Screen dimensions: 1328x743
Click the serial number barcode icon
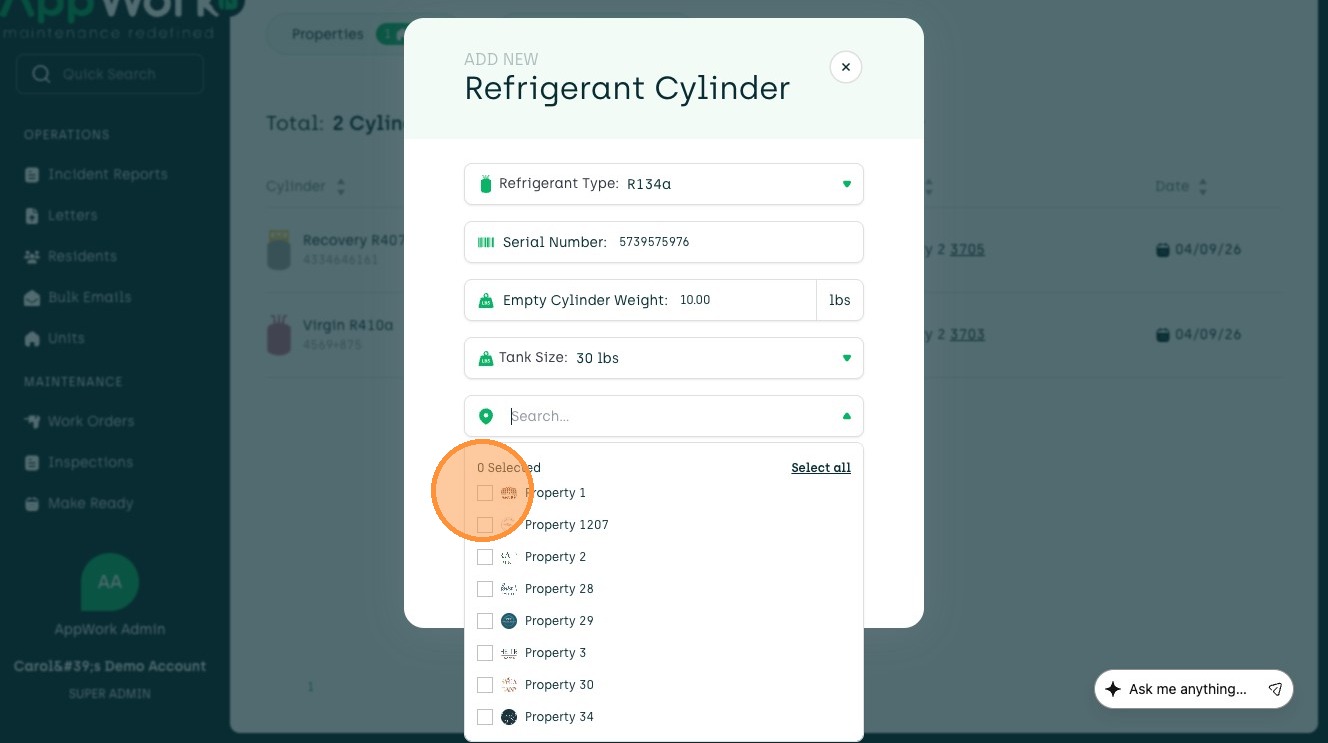(x=486, y=242)
